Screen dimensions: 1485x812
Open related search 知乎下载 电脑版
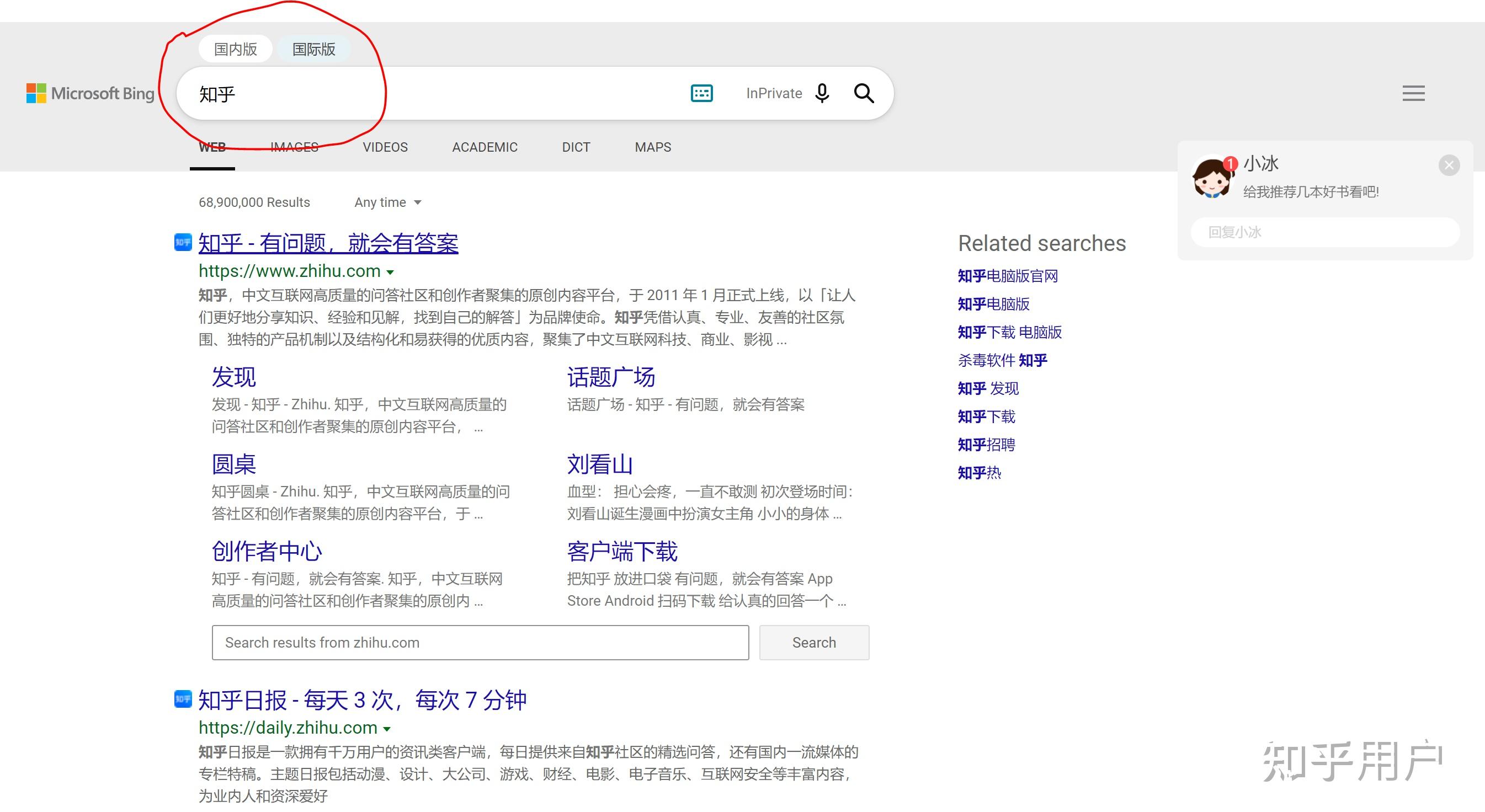(x=1009, y=332)
